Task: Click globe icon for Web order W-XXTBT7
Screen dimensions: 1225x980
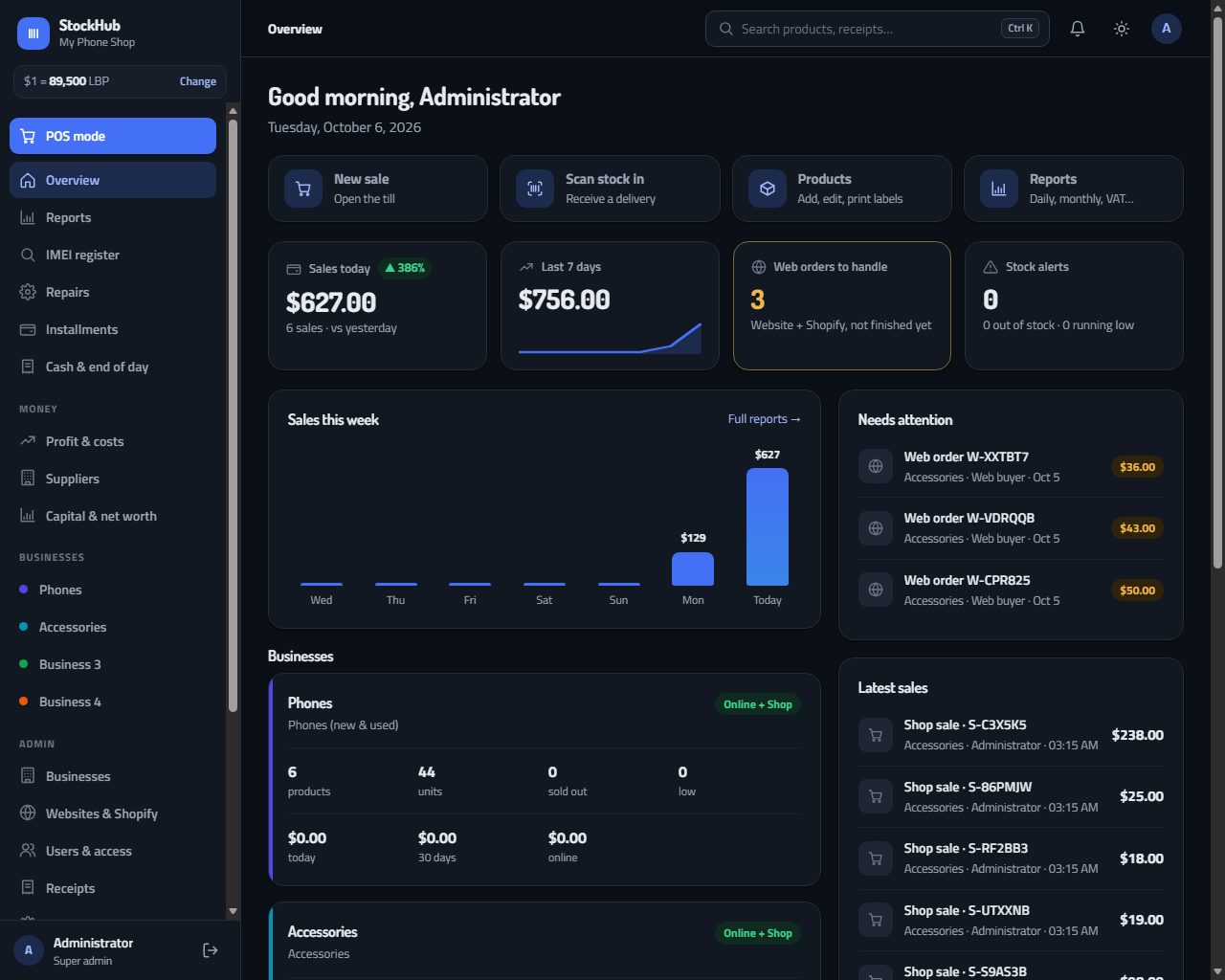Action: [x=876, y=466]
